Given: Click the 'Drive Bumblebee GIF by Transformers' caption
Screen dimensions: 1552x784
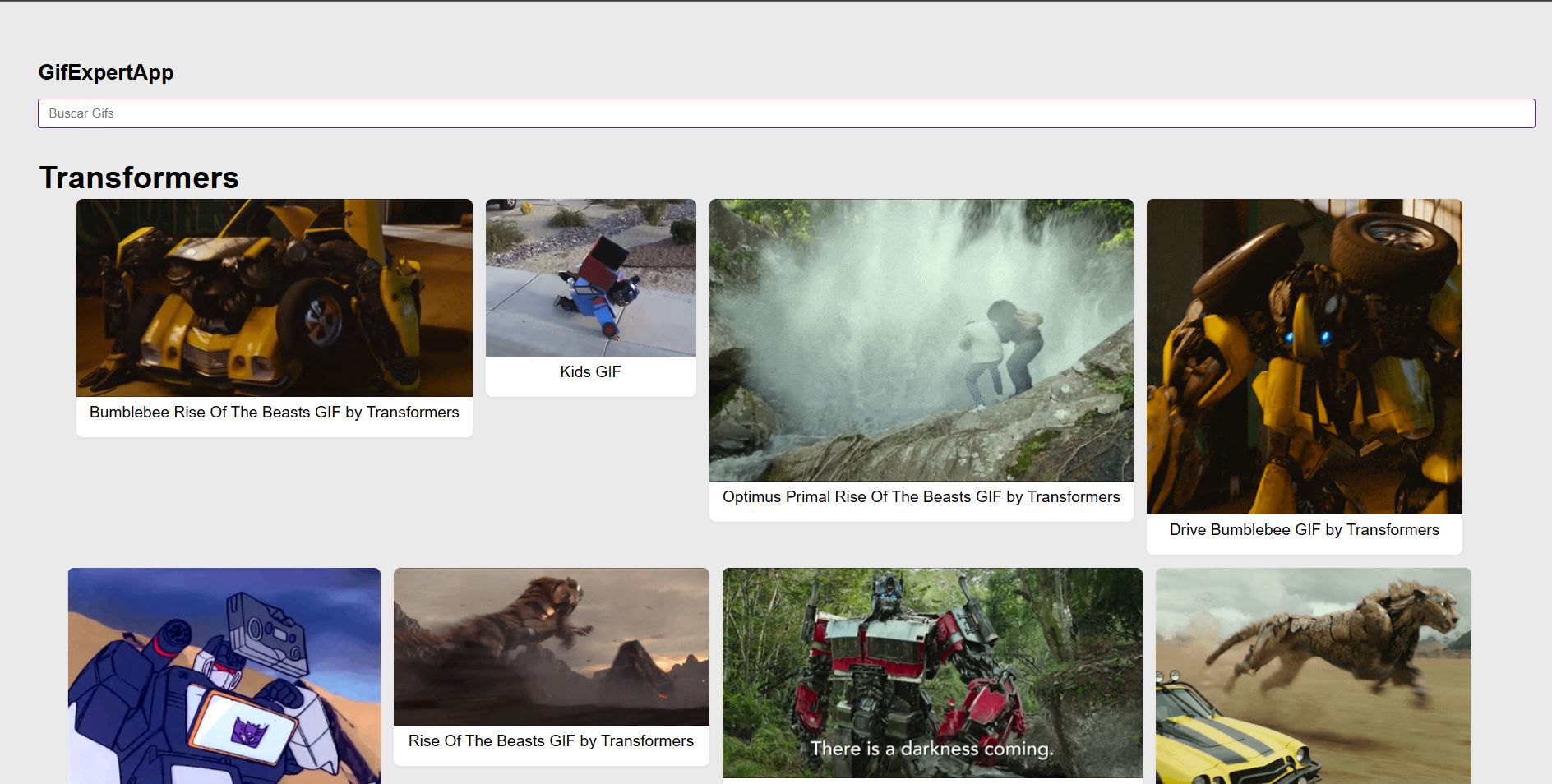Looking at the screenshot, I should [1304, 530].
